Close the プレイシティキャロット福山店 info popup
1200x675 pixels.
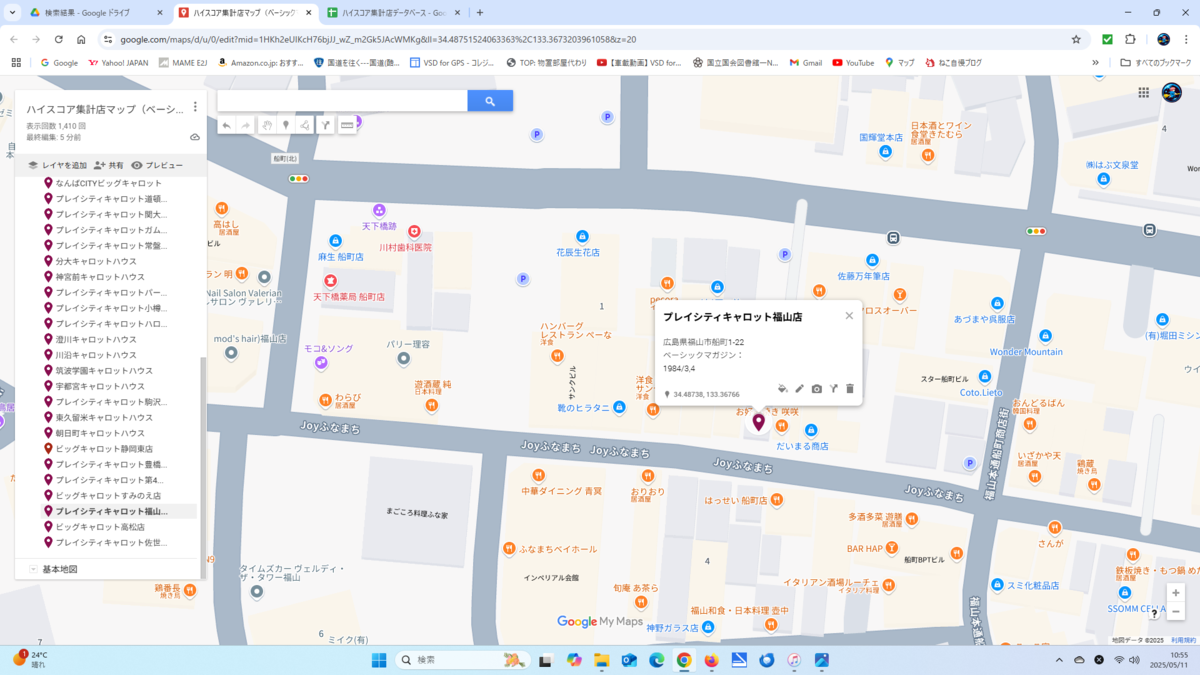[x=849, y=316]
